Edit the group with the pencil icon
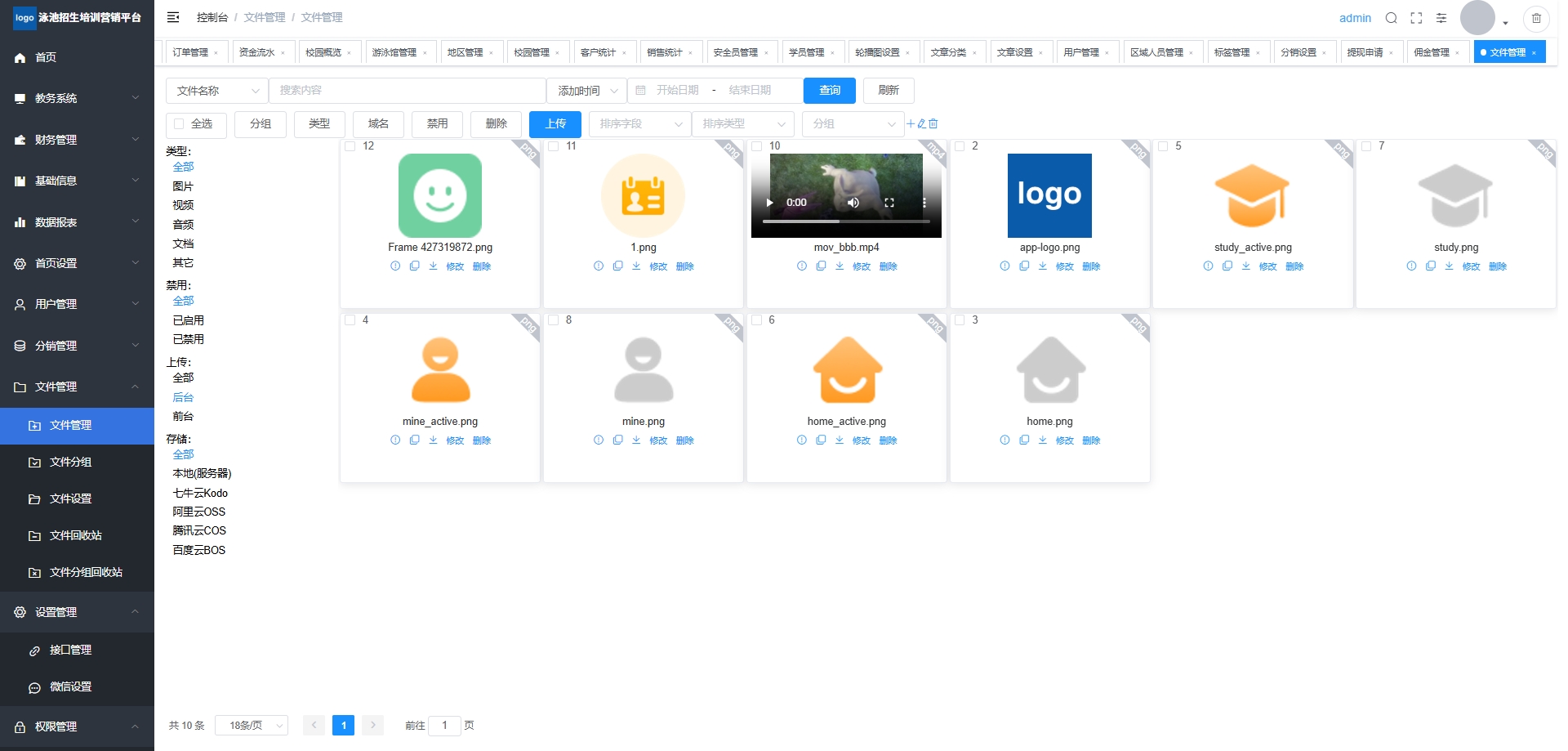This screenshot has width=1568, height=751. point(922,124)
